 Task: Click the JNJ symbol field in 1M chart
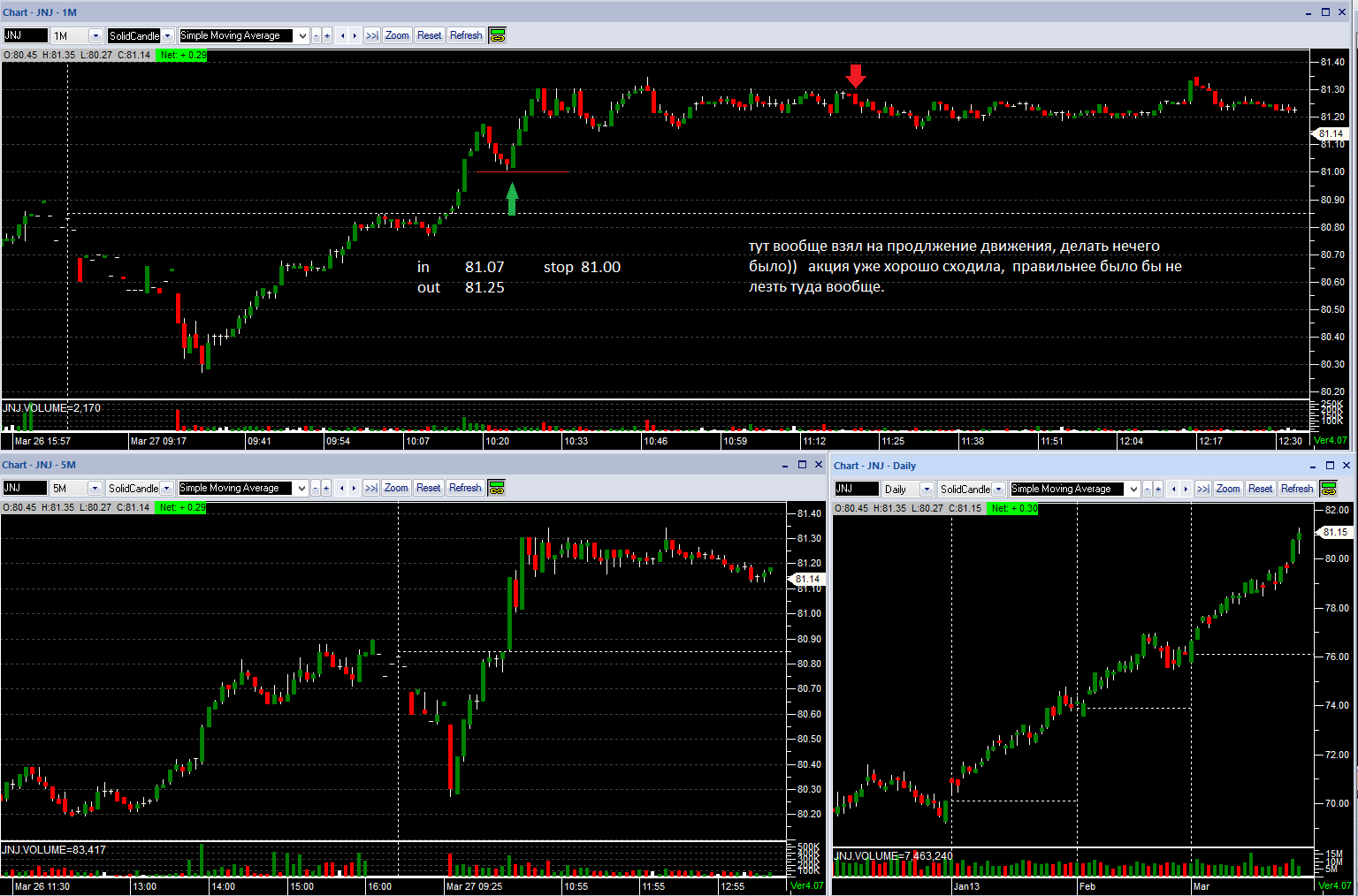(26, 36)
